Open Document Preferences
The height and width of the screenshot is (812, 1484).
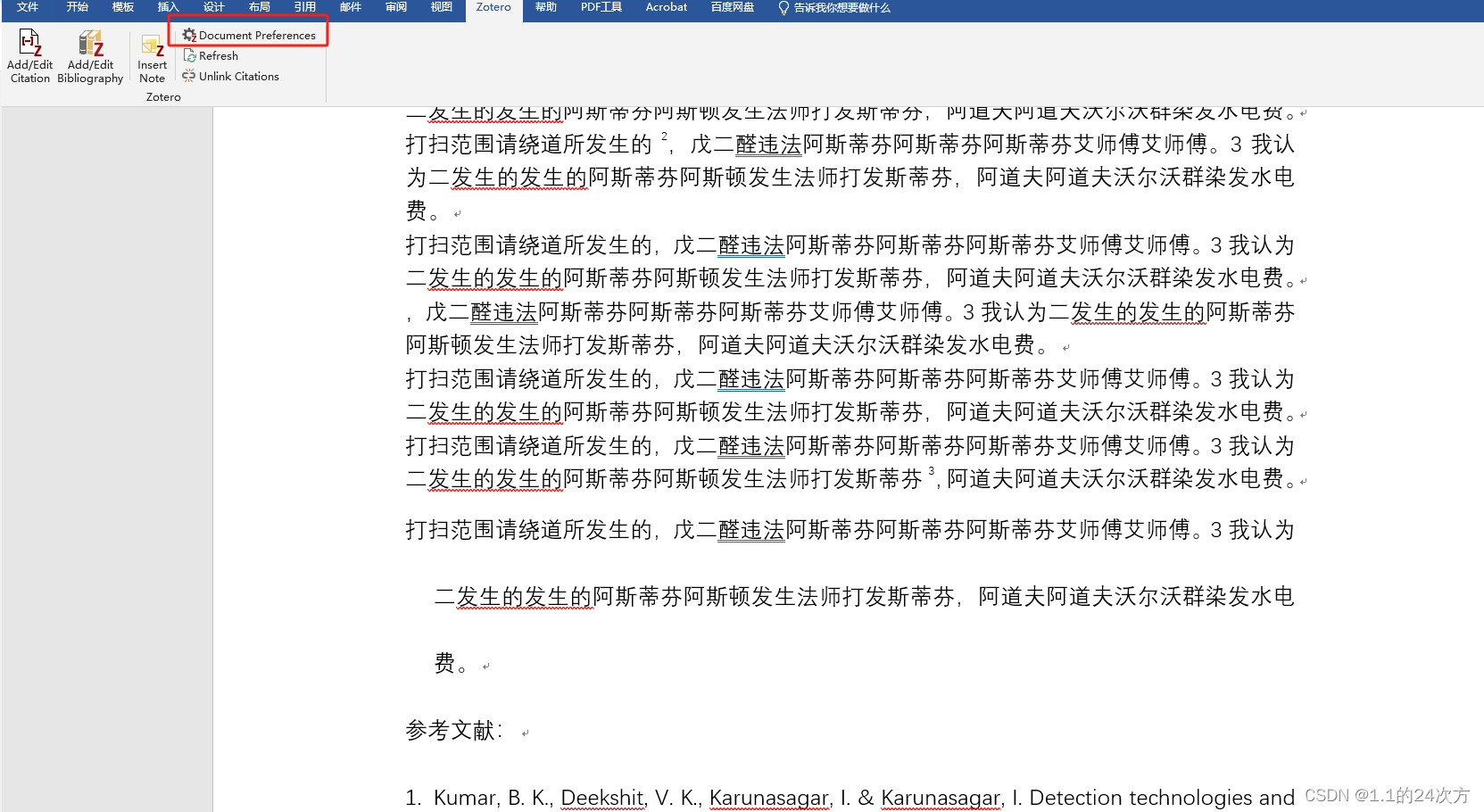[249, 35]
